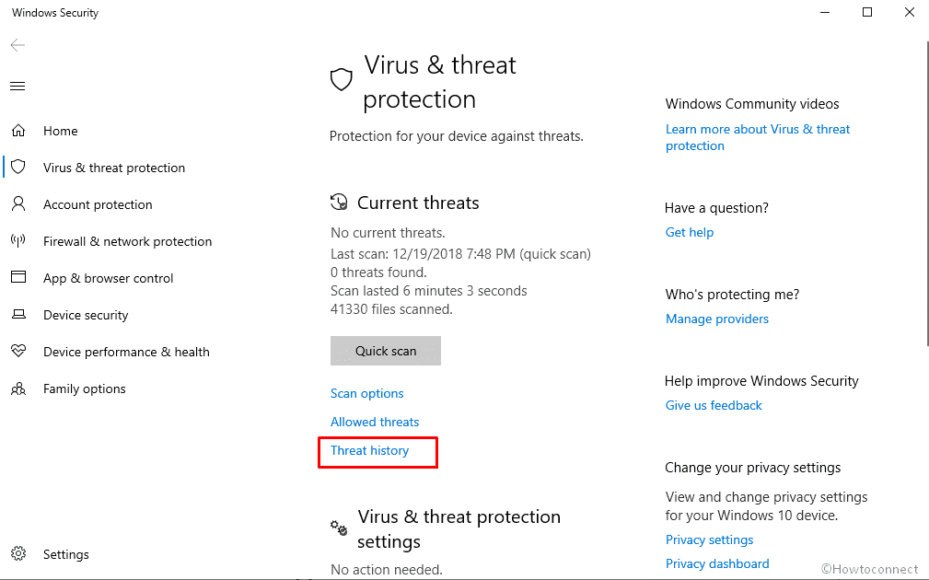Start a Quick scan
Screen dimensions: 929x580
tap(386, 351)
